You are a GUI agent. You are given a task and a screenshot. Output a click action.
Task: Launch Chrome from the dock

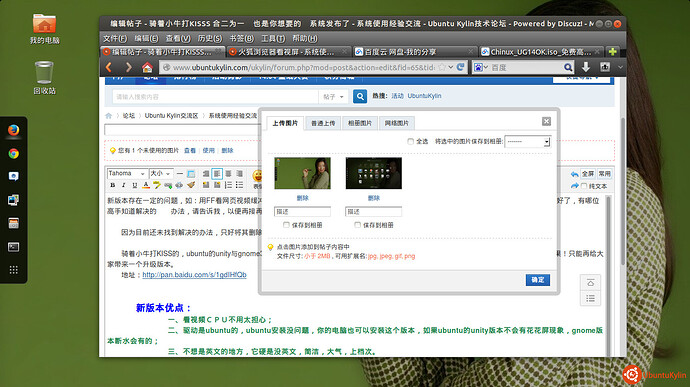click(14, 154)
